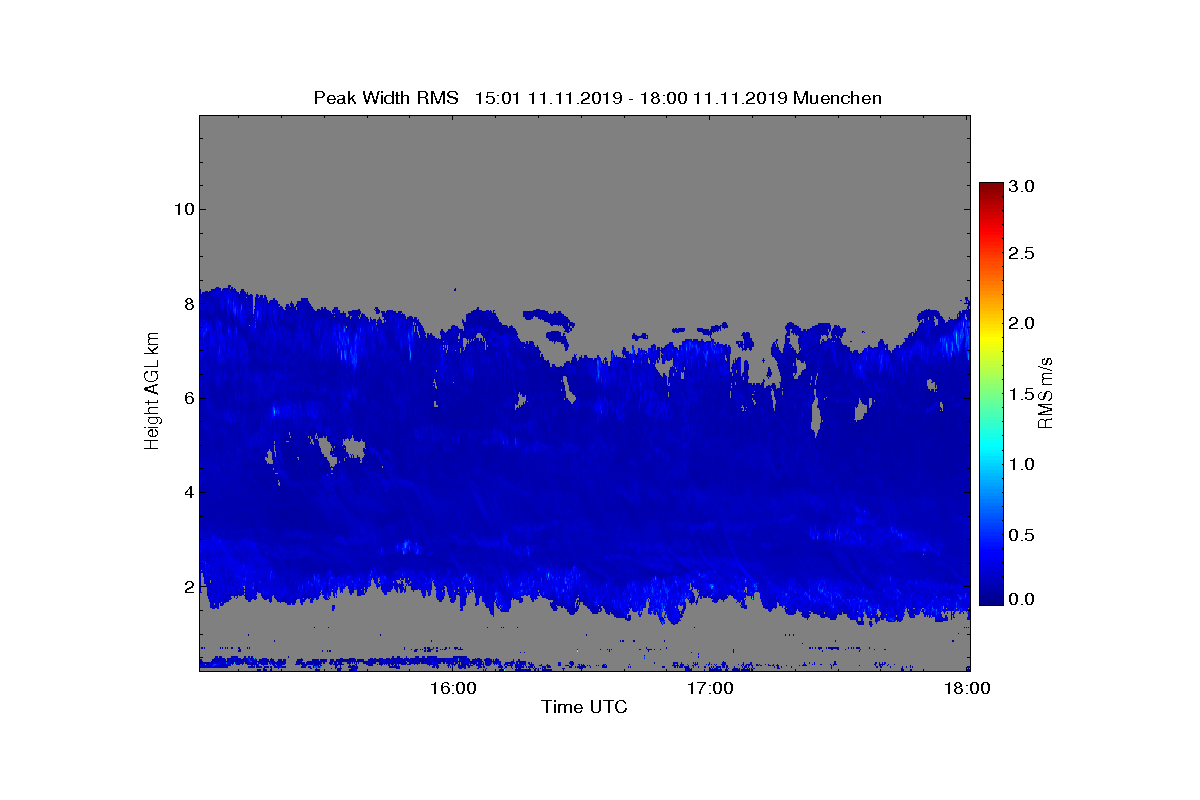Click the dark blue bottom of the colorbar
Image resolution: width=1200 pixels, height=800 pixels.
[991, 597]
